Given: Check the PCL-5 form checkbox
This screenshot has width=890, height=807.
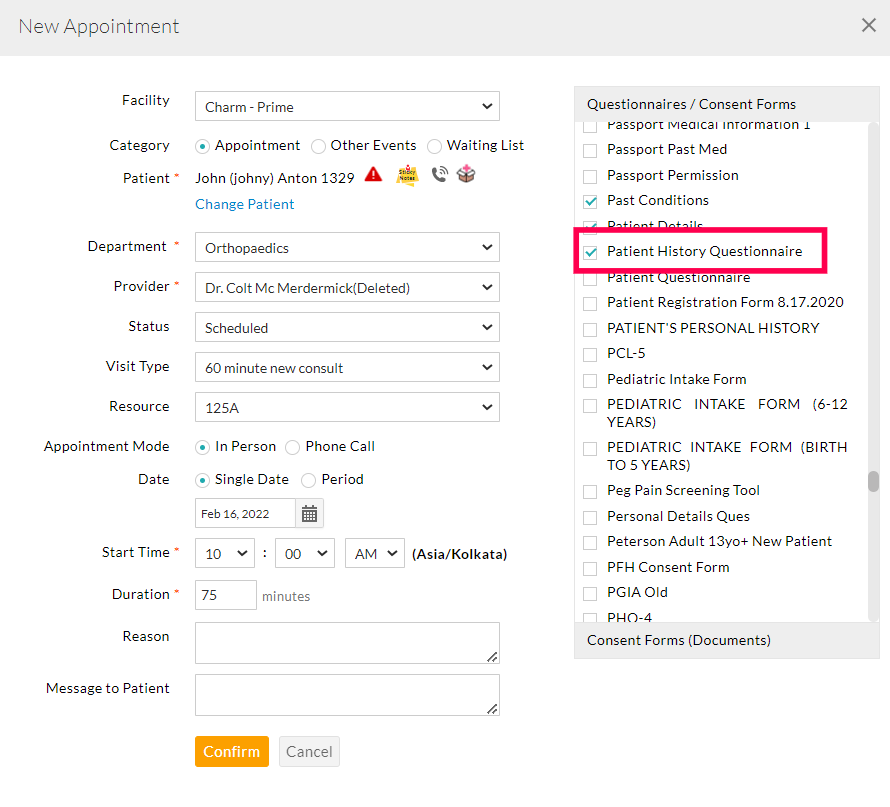Looking at the screenshot, I should point(590,354).
